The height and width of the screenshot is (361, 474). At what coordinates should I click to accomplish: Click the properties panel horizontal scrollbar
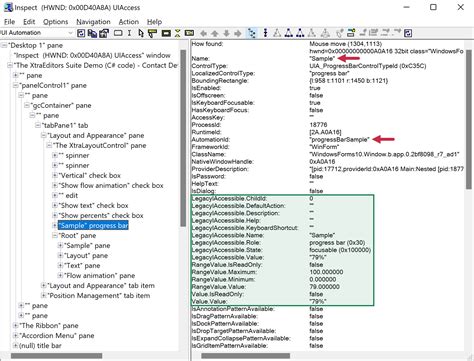click(245, 356)
